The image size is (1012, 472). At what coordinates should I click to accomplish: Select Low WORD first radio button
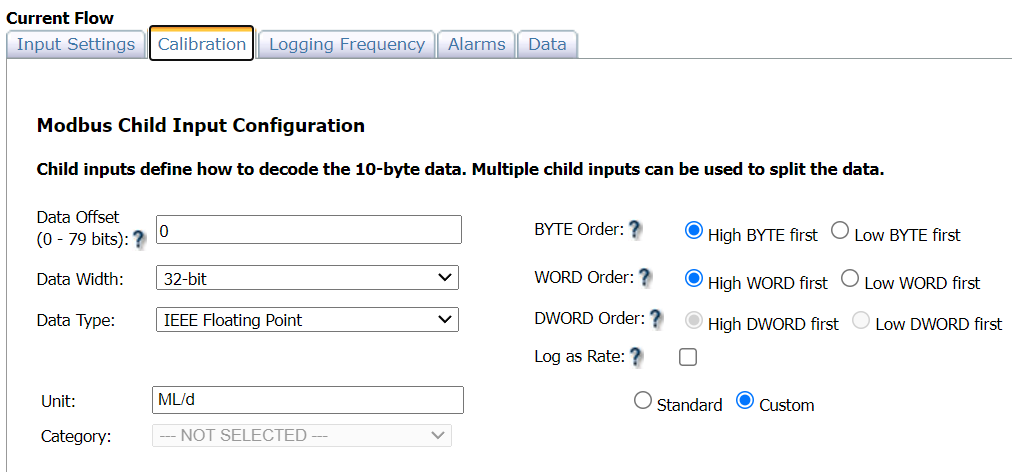[x=850, y=279]
